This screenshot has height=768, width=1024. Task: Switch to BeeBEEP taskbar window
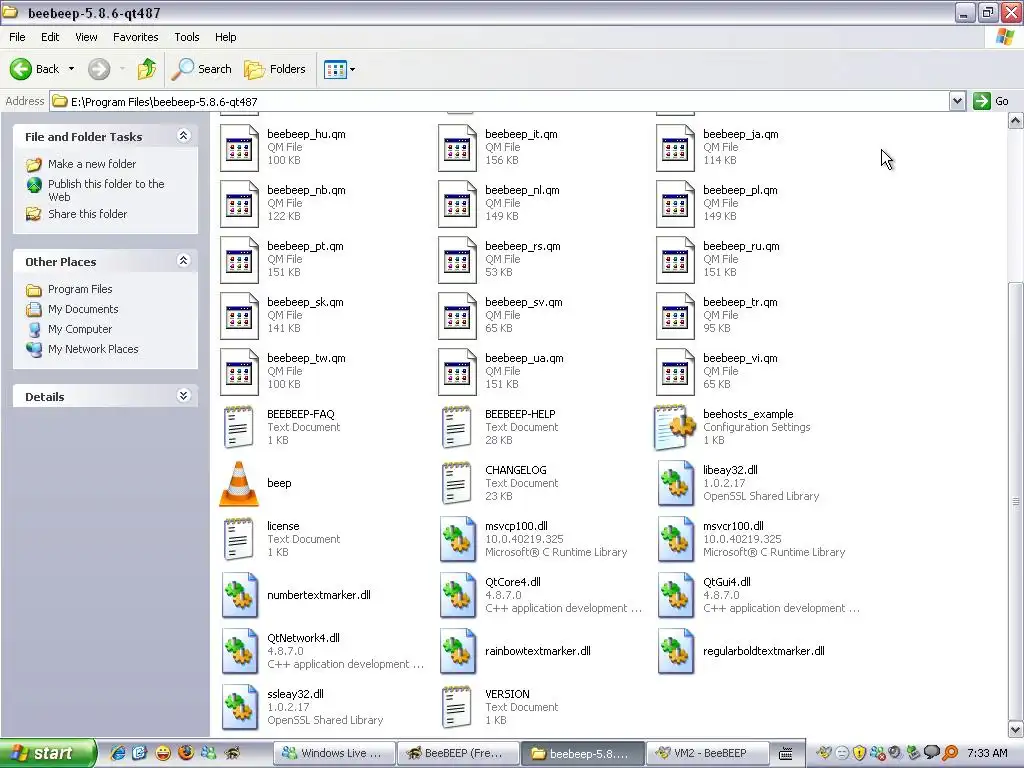pyautogui.click(x=458, y=753)
